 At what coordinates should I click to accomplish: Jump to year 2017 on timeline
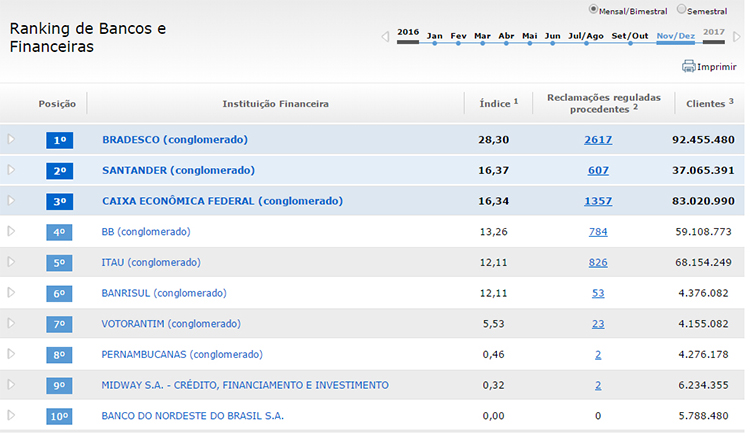pyautogui.click(x=714, y=32)
